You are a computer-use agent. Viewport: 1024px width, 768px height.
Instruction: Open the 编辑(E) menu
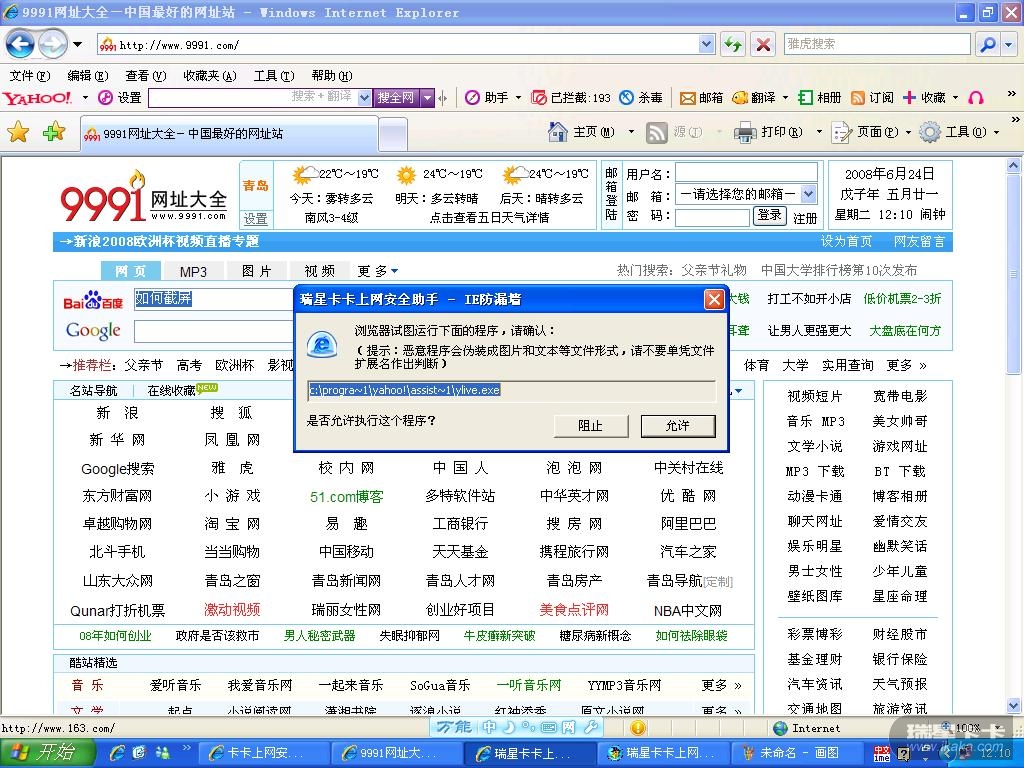click(x=88, y=76)
